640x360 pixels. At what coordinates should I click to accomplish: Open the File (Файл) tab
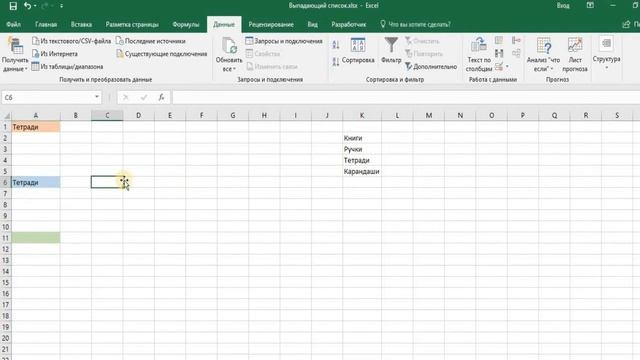point(13,24)
